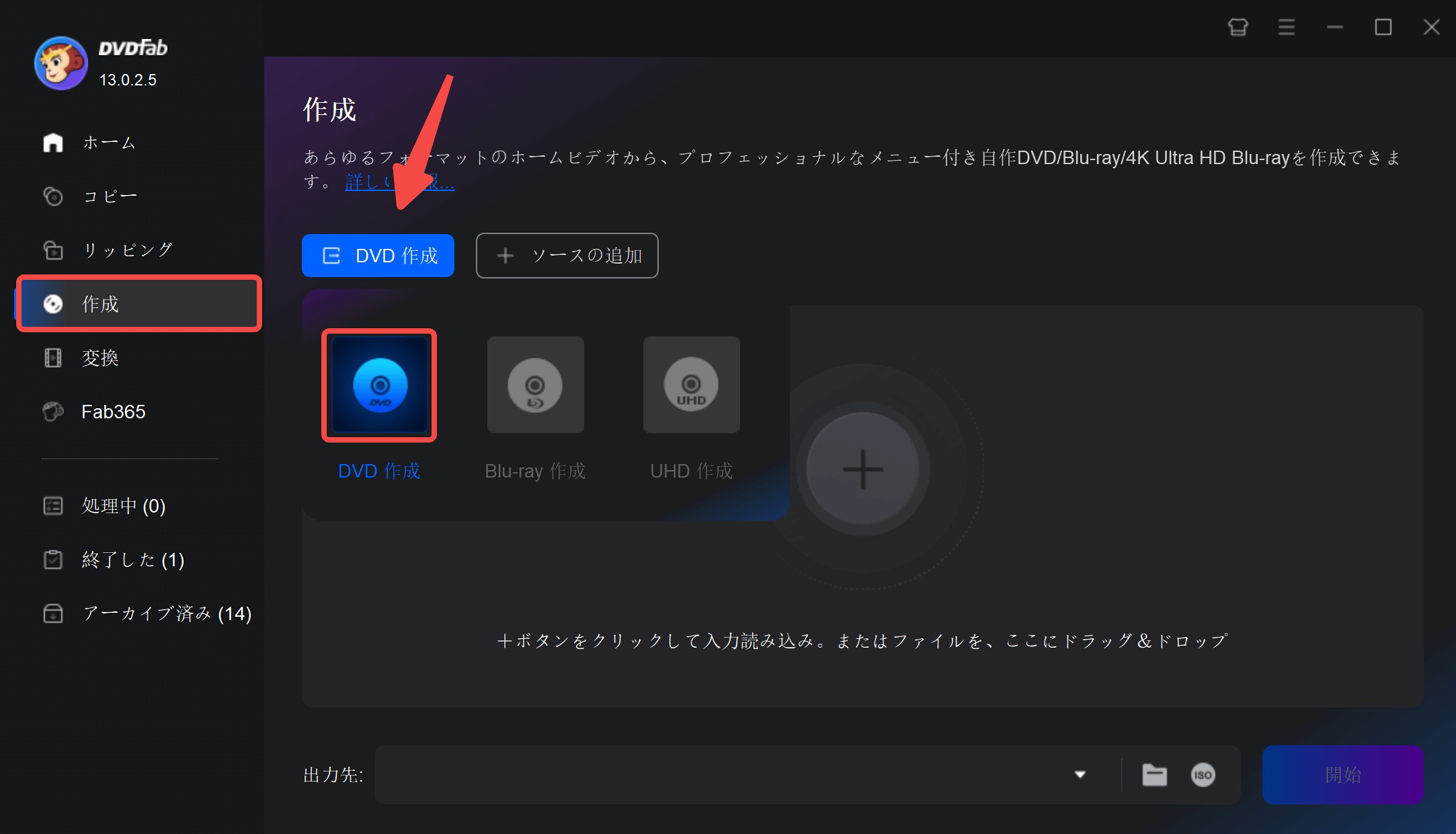Select the UHD 作成 disc icon
This screenshot has height=834, width=1456.
(691, 385)
